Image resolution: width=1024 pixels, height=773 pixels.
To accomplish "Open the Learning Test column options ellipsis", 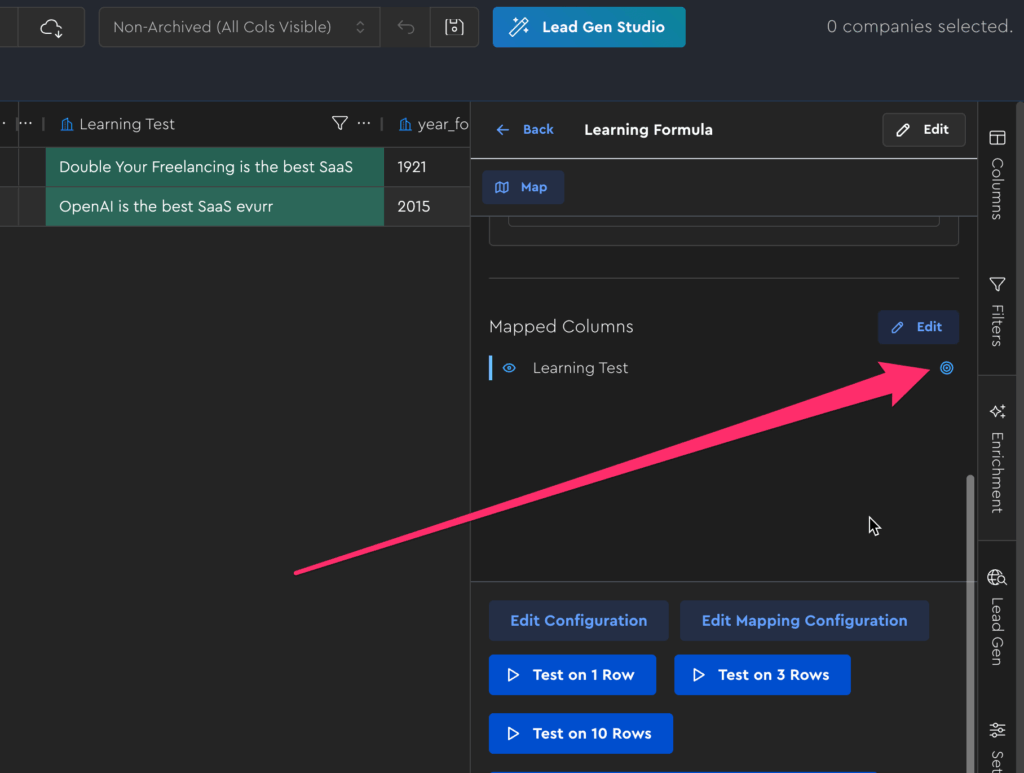I will [364, 124].
